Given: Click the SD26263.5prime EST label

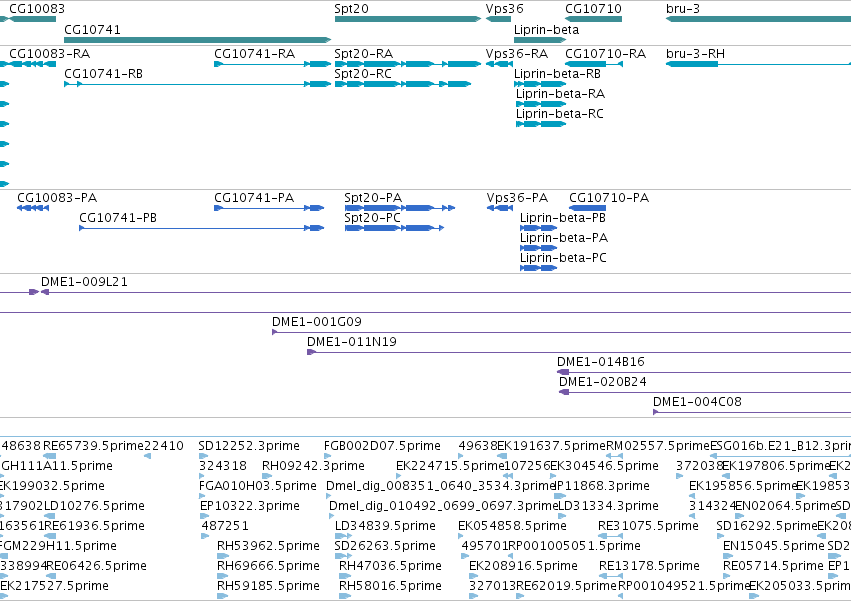Looking at the screenshot, I should pyautogui.click(x=385, y=546).
